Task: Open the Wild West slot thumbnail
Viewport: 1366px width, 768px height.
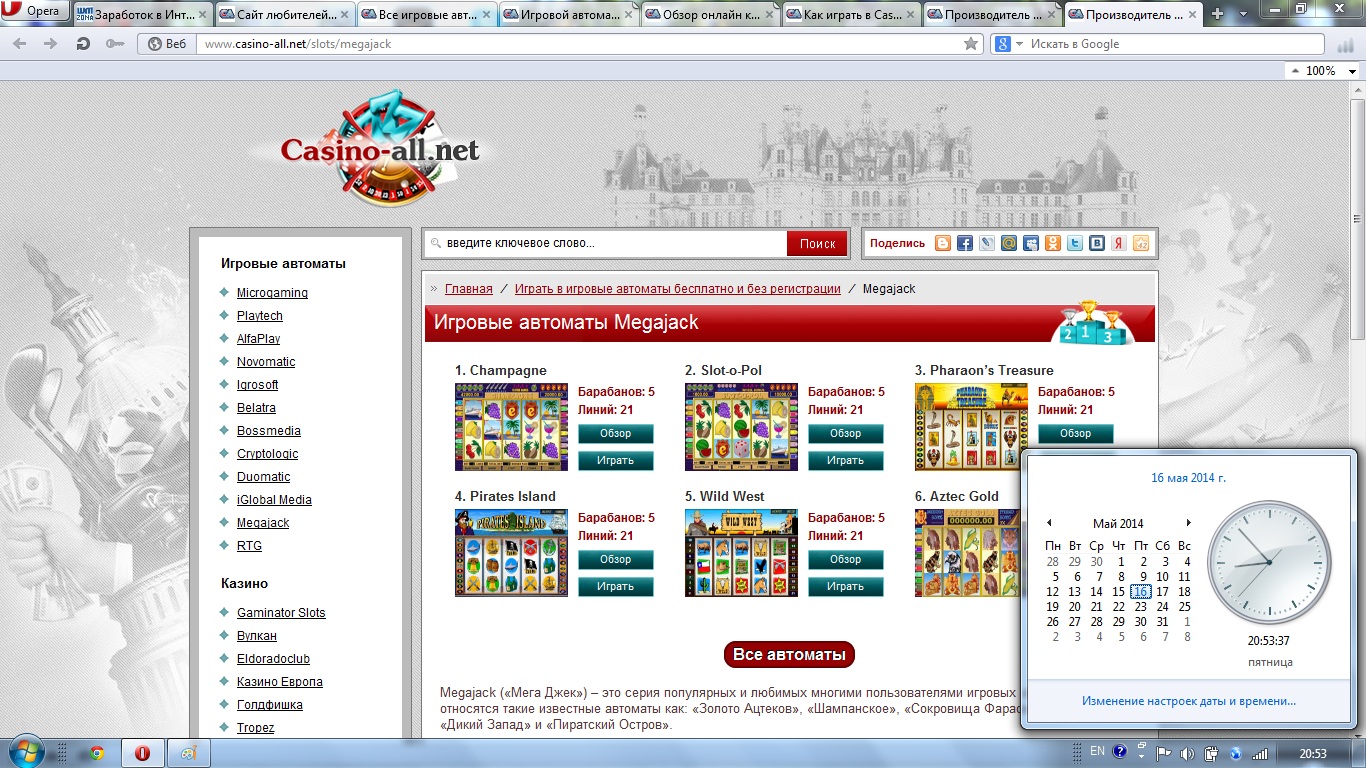Action: (741, 553)
